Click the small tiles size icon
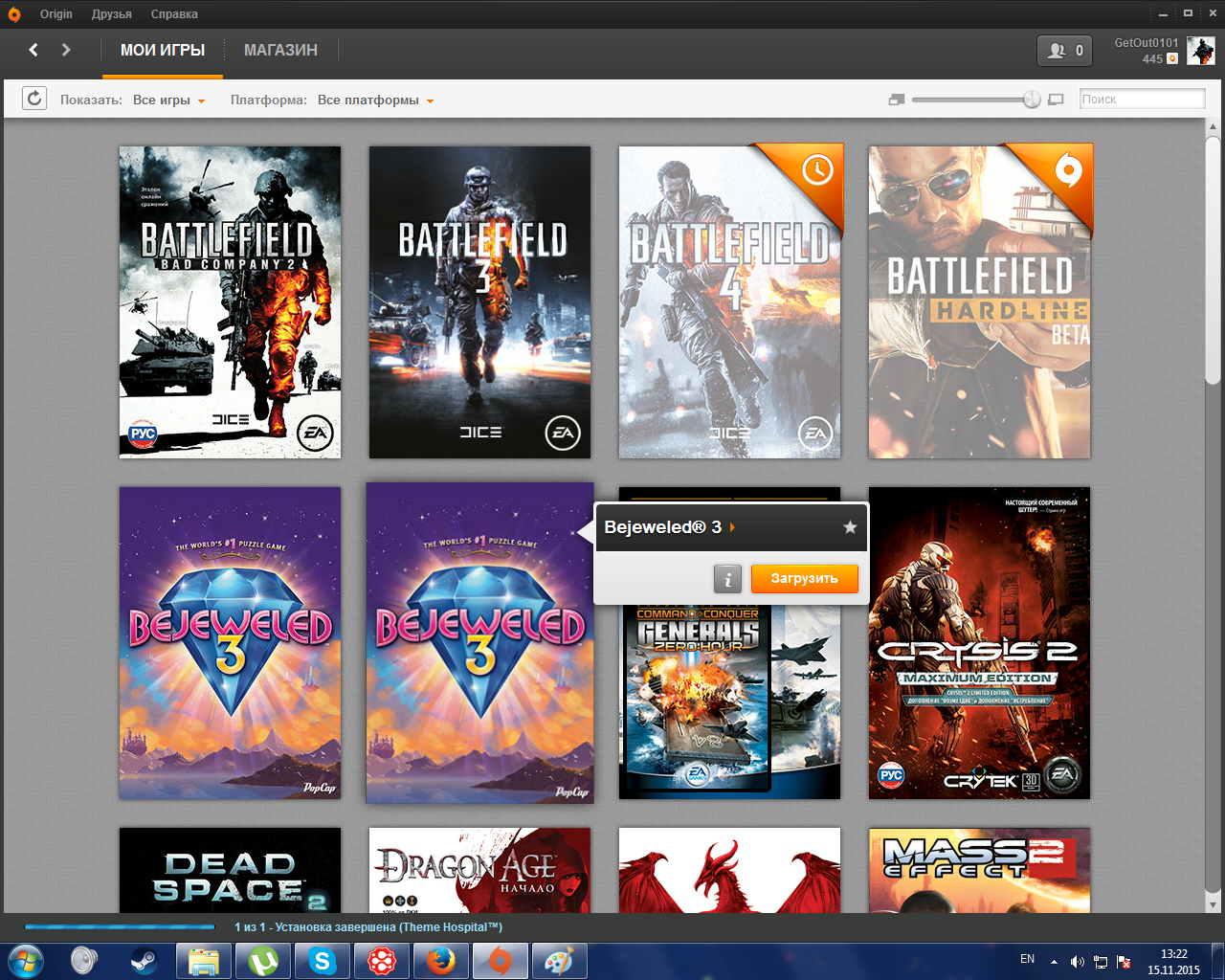The height and width of the screenshot is (980, 1225). click(x=897, y=100)
